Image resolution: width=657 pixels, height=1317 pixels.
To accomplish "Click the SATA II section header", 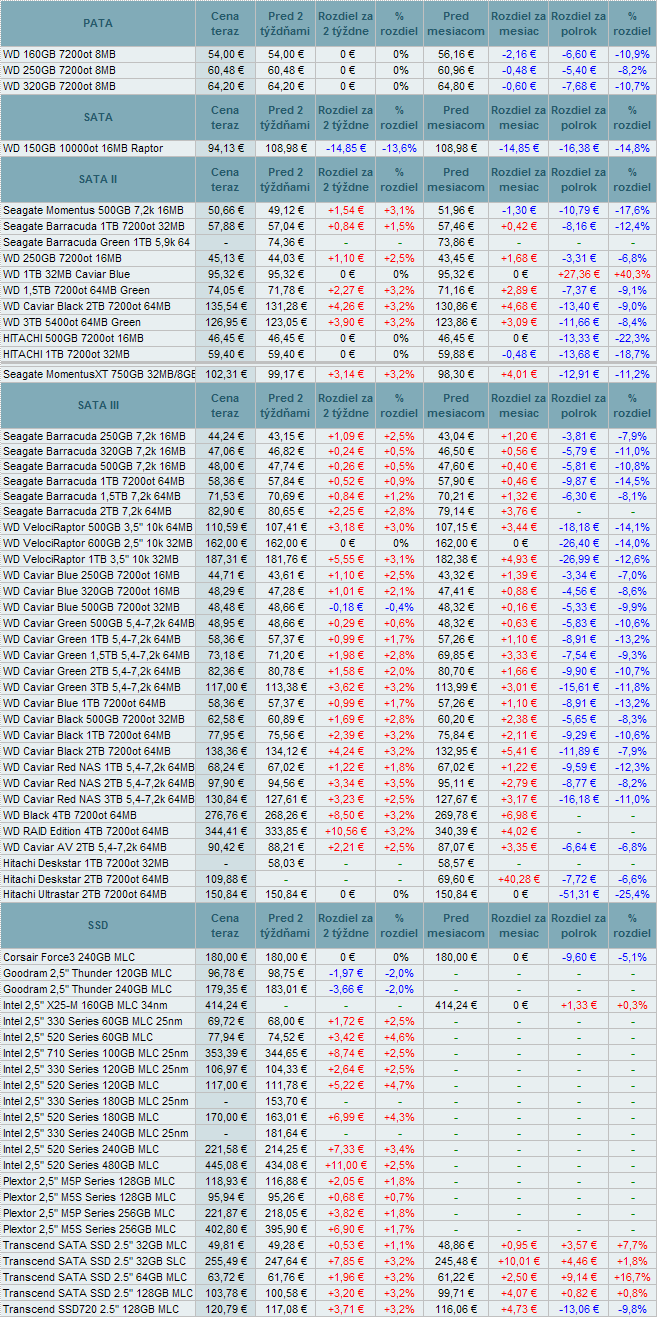I will (x=98, y=180).
